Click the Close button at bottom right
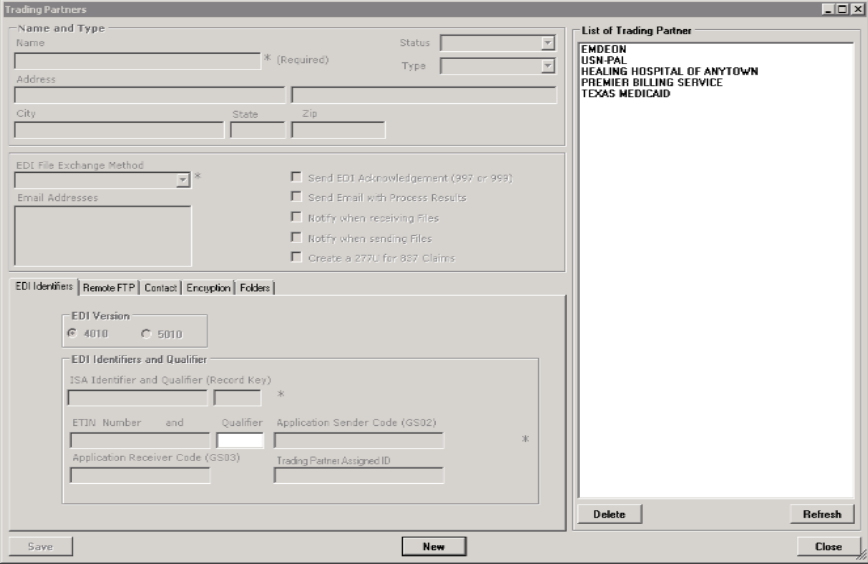 (x=828, y=546)
